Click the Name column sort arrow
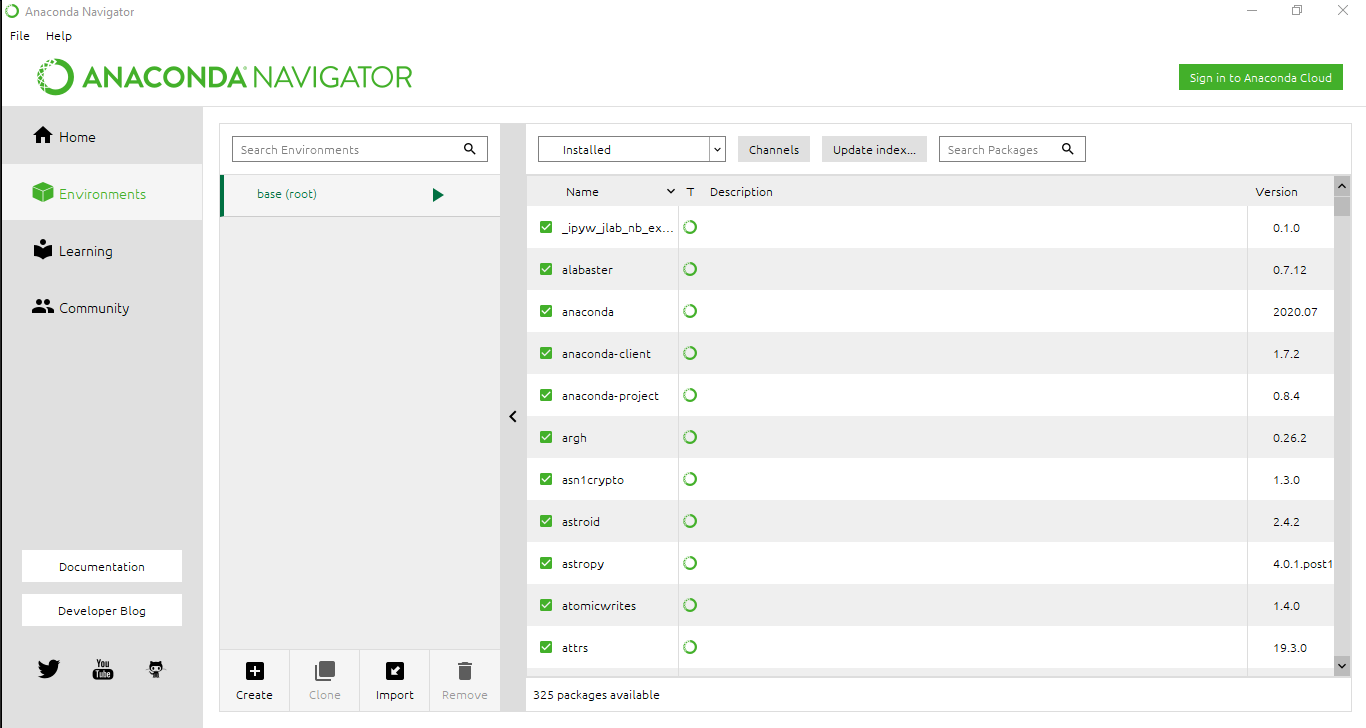Viewport: 1366px width, 728px height. point(670,192)
